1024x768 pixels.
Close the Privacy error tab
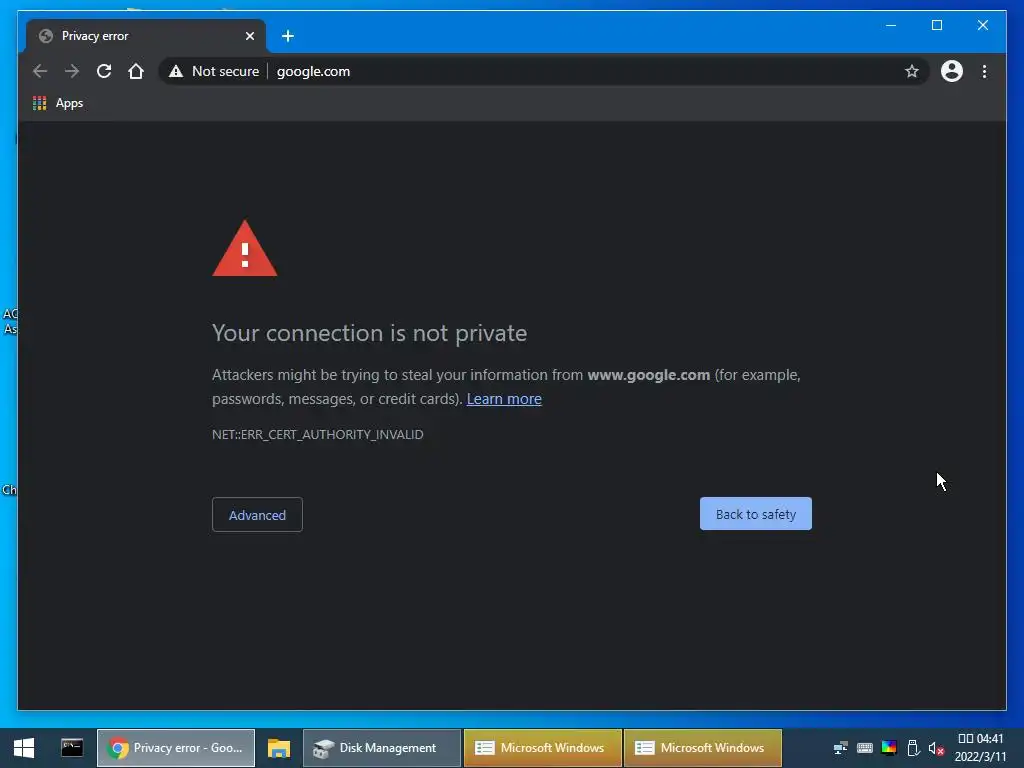249,36
